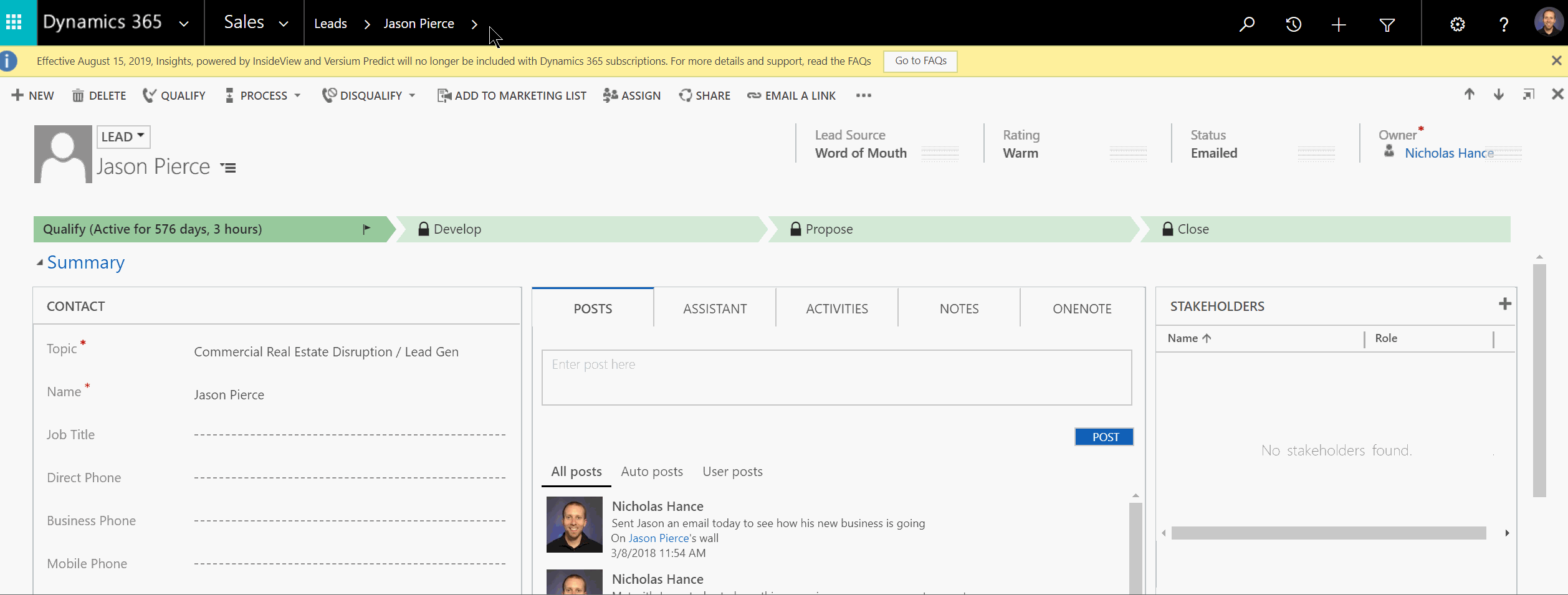Show Auto posts filter
Image resolution: width=1568 pixels, height=595 pixels.
tap(652, 472)
